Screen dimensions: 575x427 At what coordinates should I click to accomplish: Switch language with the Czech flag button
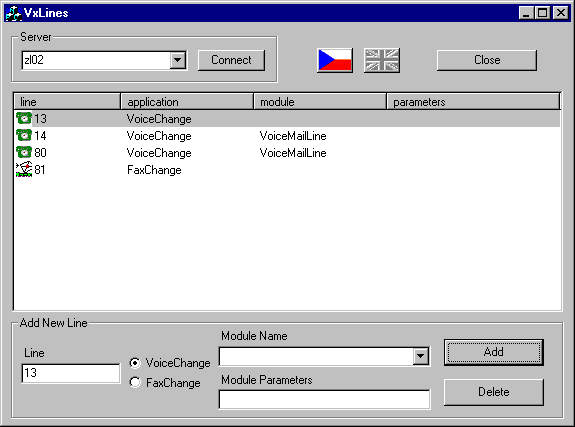(335, 60)
